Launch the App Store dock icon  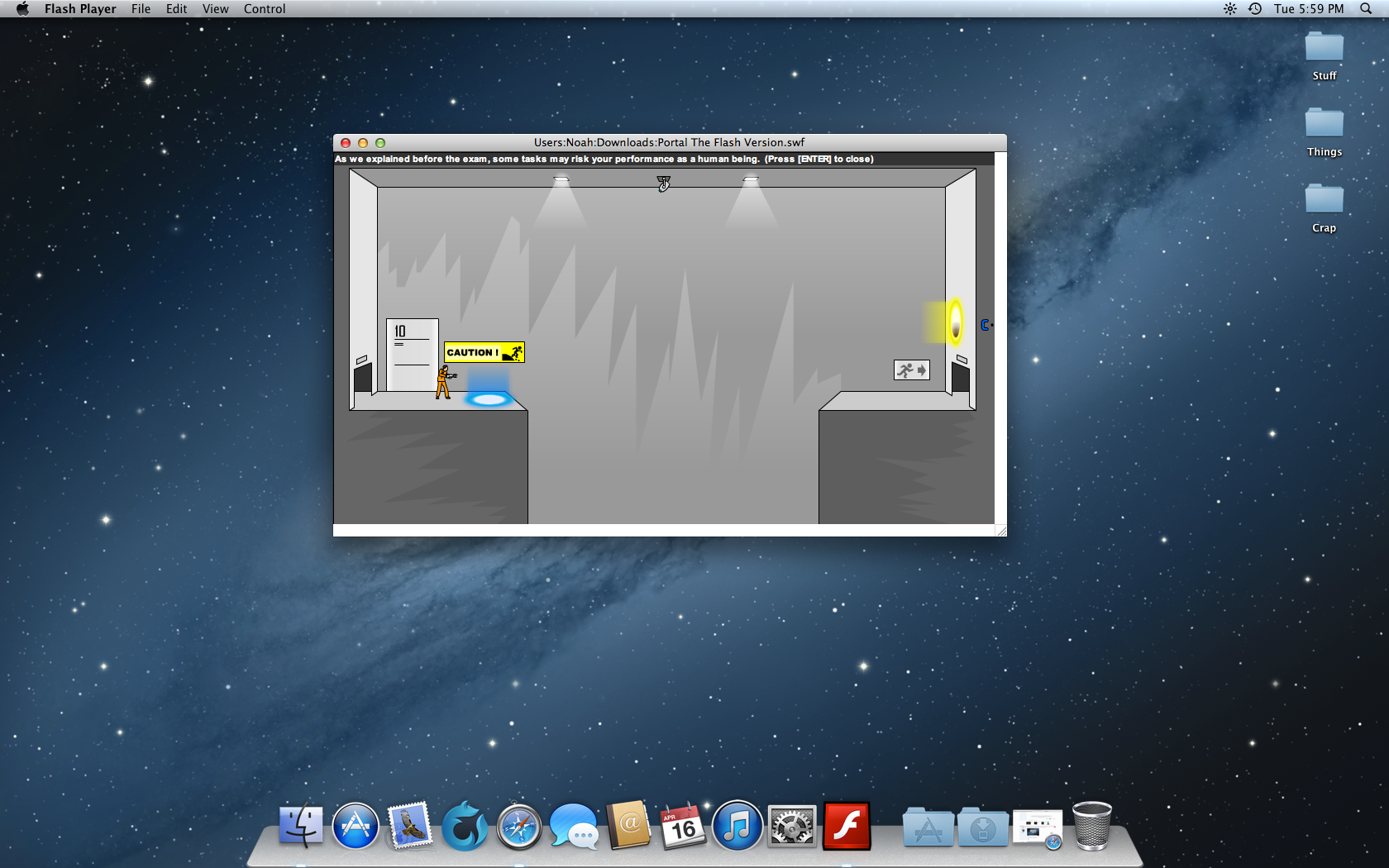356,826
